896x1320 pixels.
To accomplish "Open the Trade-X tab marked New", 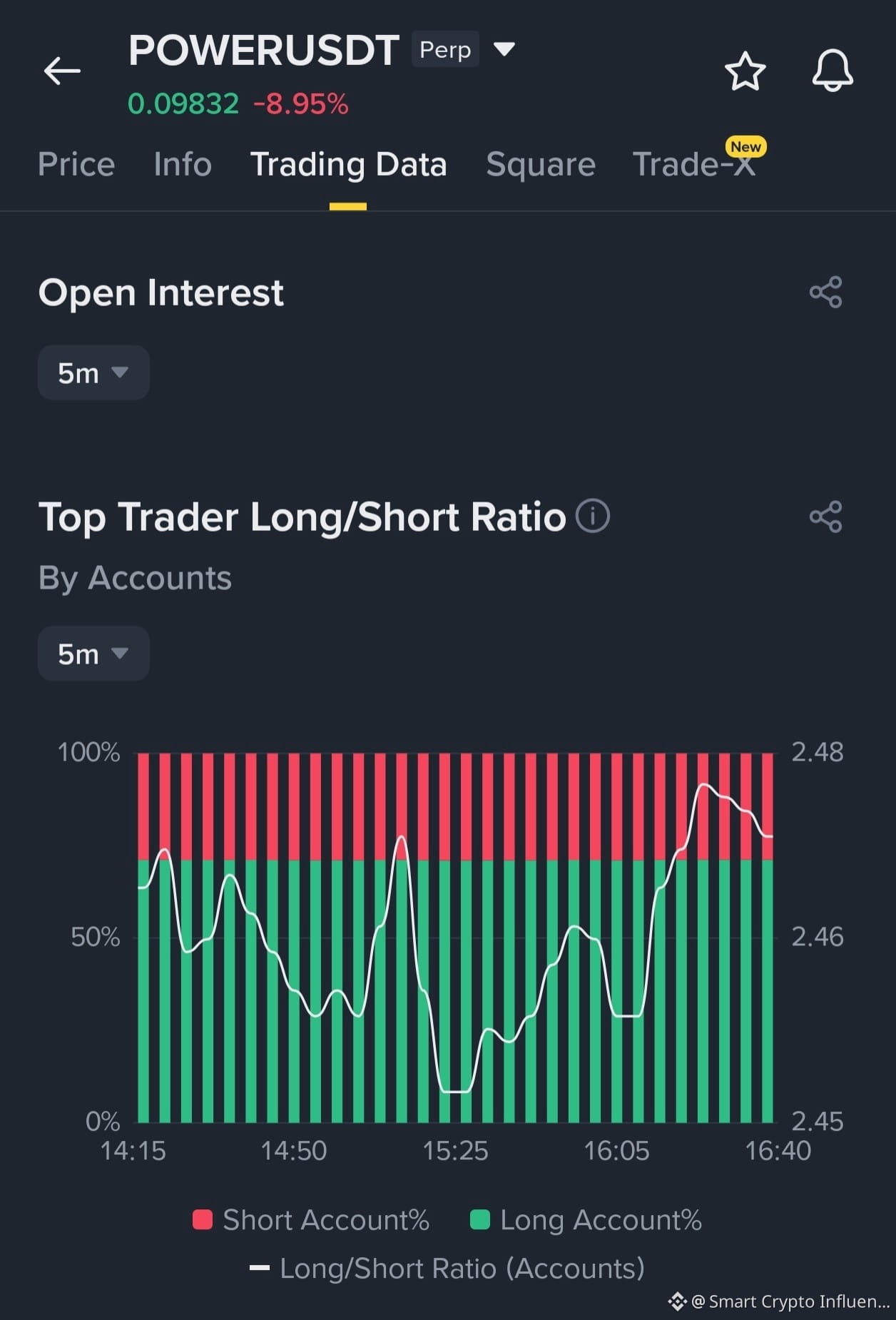I will [x=694, y=164].
